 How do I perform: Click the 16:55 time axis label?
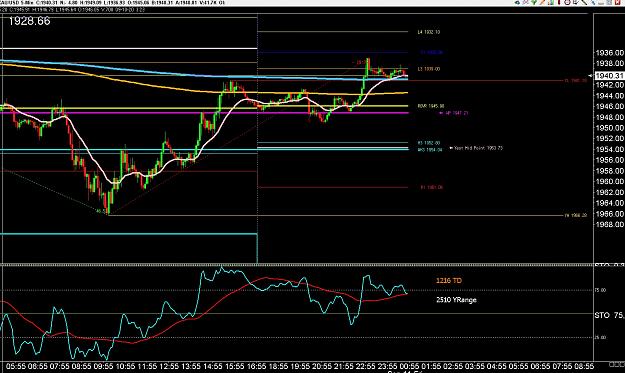click(256, 366)
